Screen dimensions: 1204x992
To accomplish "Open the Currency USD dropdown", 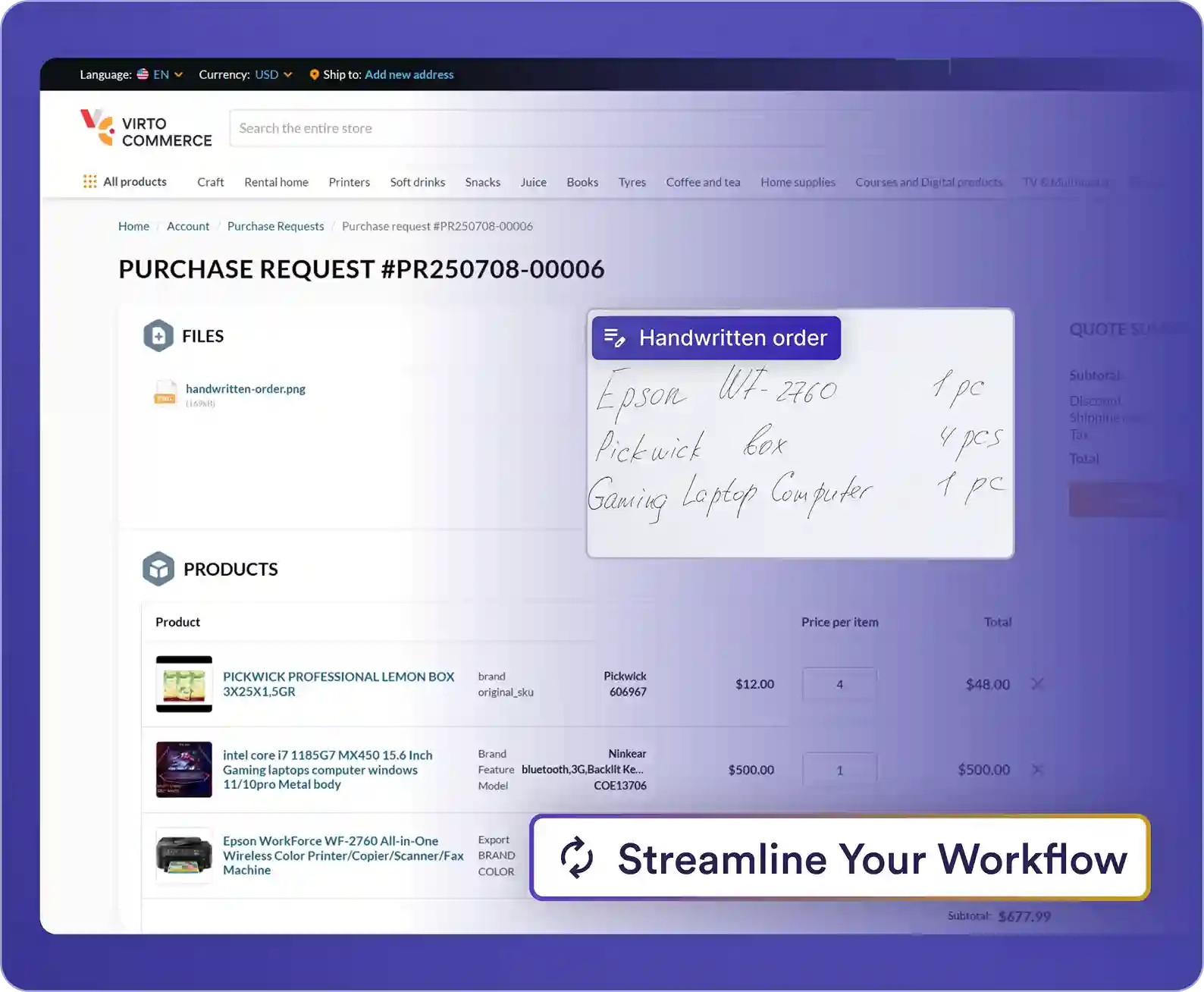I will [x=273, y=74].
